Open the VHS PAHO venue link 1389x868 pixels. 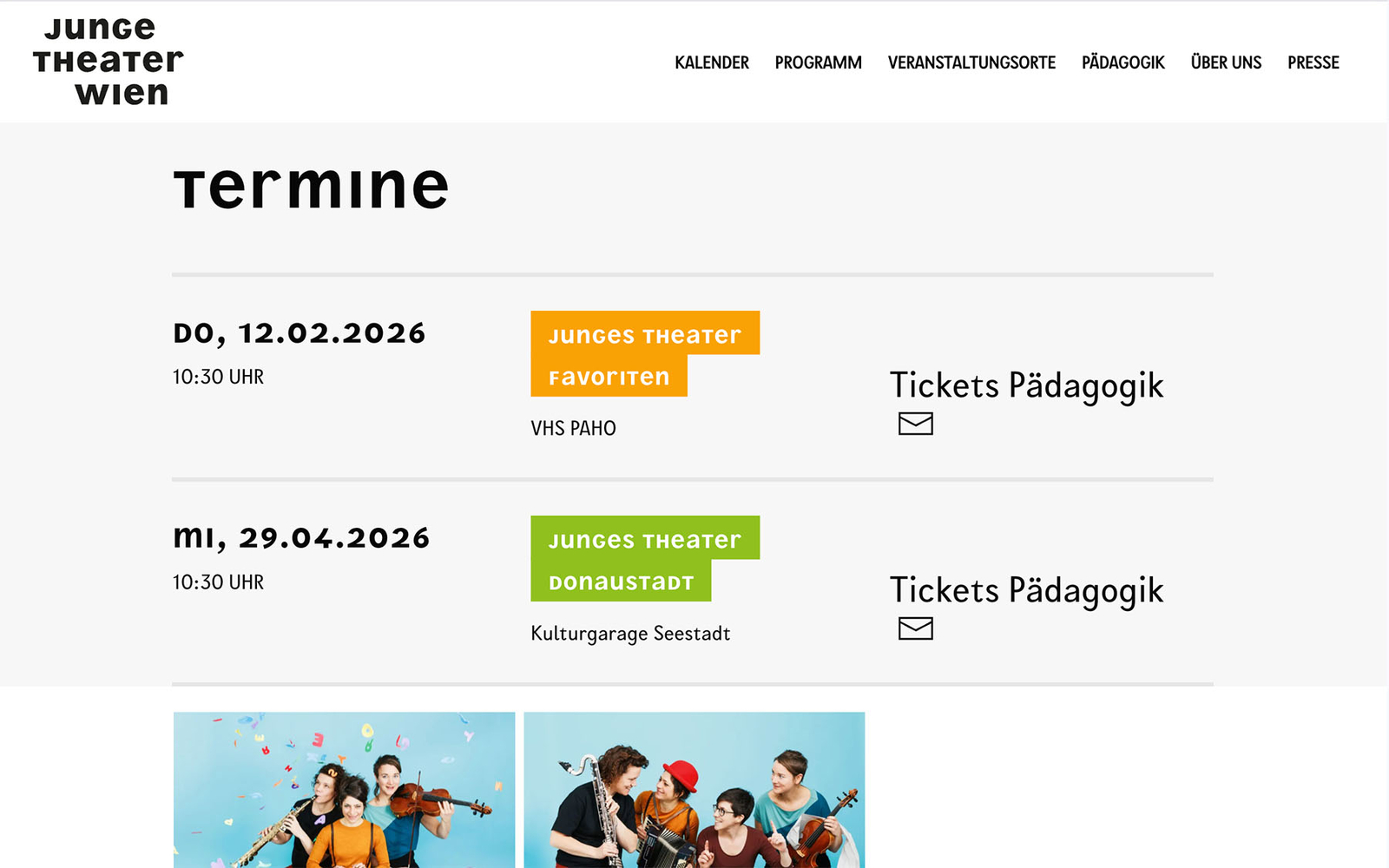tap(573, 427)
